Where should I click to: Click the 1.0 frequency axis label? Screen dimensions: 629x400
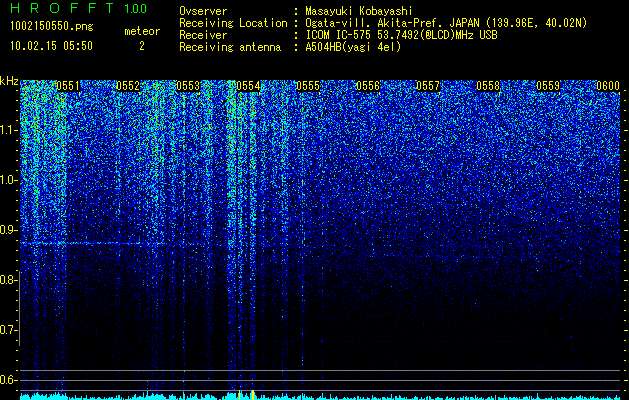point(9,180)
